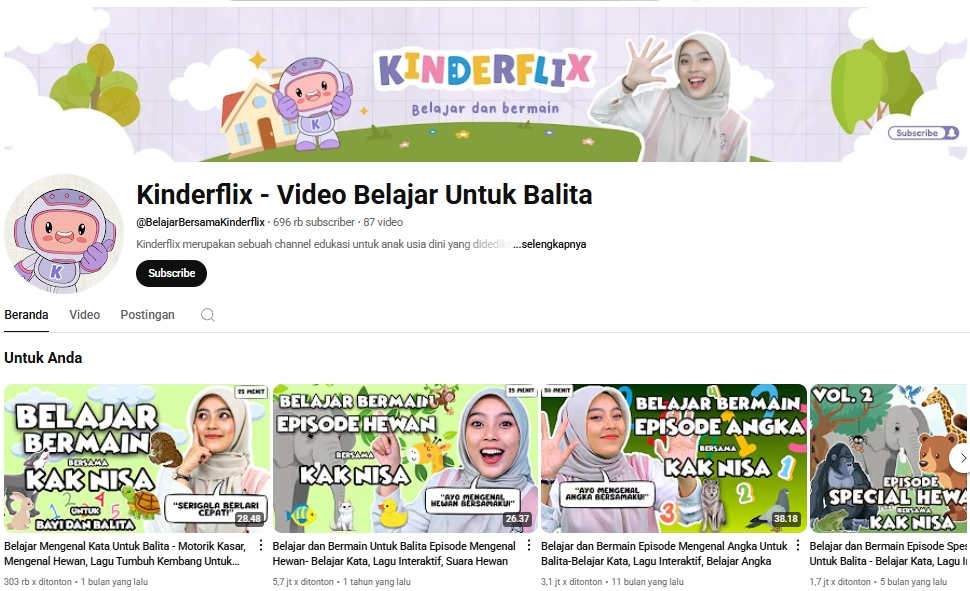Play the Episode Angka thumbnail
This screenshot has width=970, height=591.
tap(674, 459)
